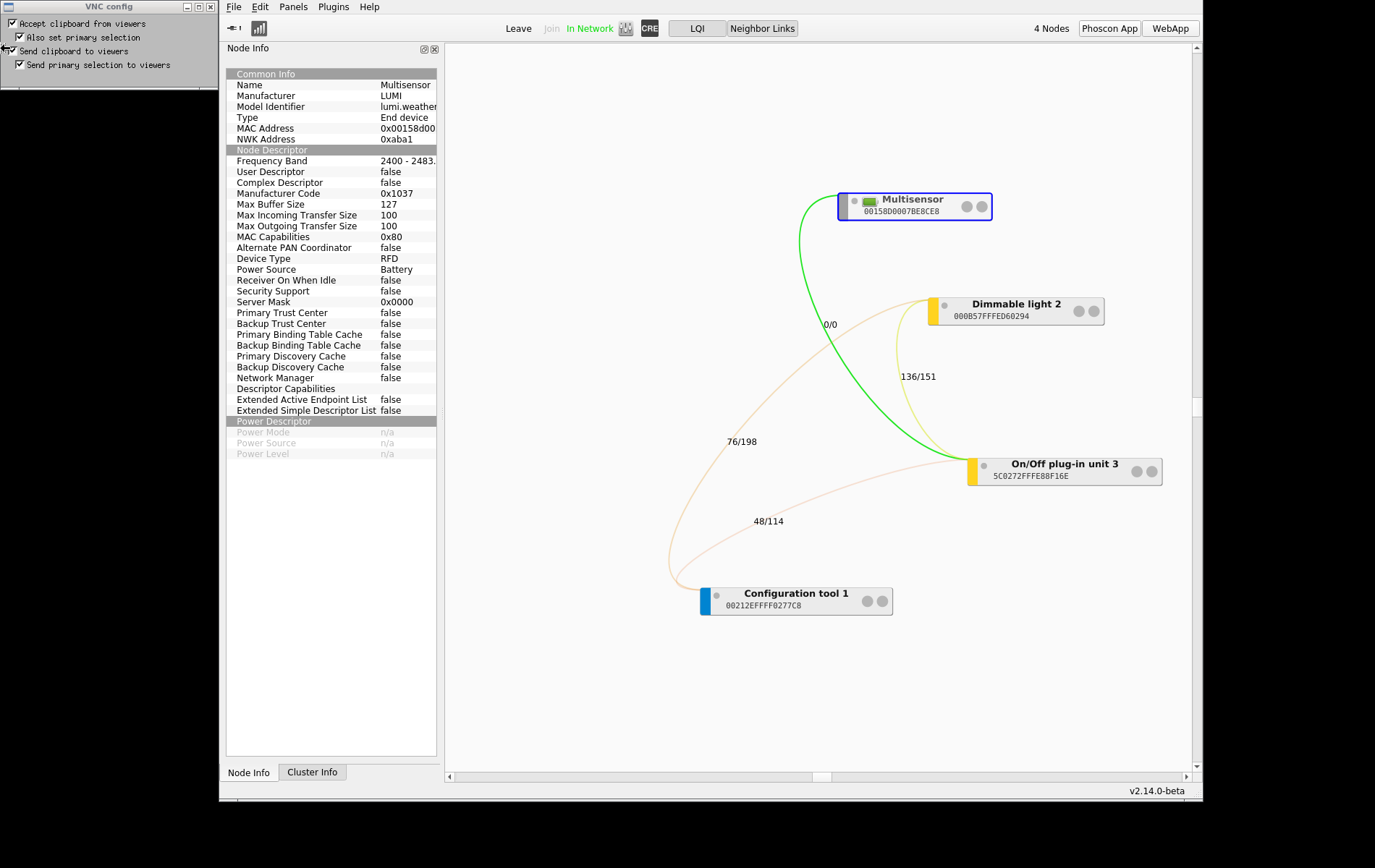This screenshot has width=1375, height=868.
Task: Click the 0/0 link quality label
Action: tap(830, 325)
